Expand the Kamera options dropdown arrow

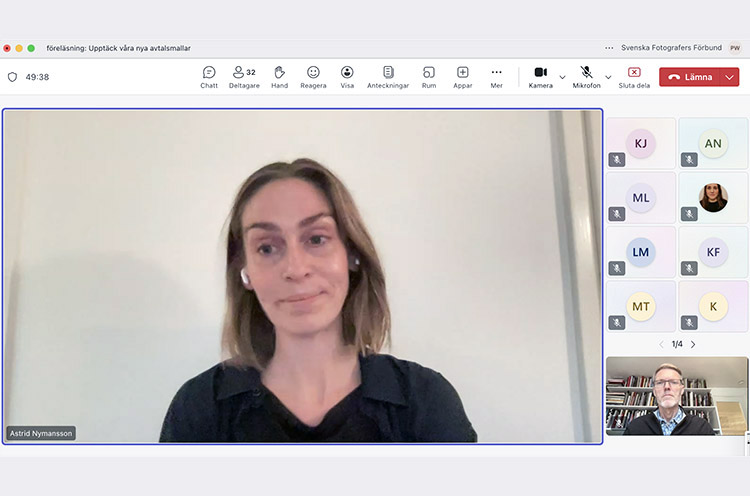click(x=562, y=77)
